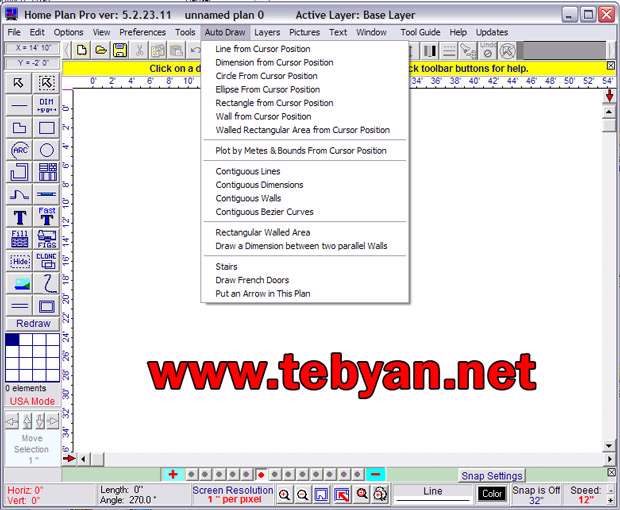
Task: Click the filled cell in layer grid
Action: pos(12,340)
